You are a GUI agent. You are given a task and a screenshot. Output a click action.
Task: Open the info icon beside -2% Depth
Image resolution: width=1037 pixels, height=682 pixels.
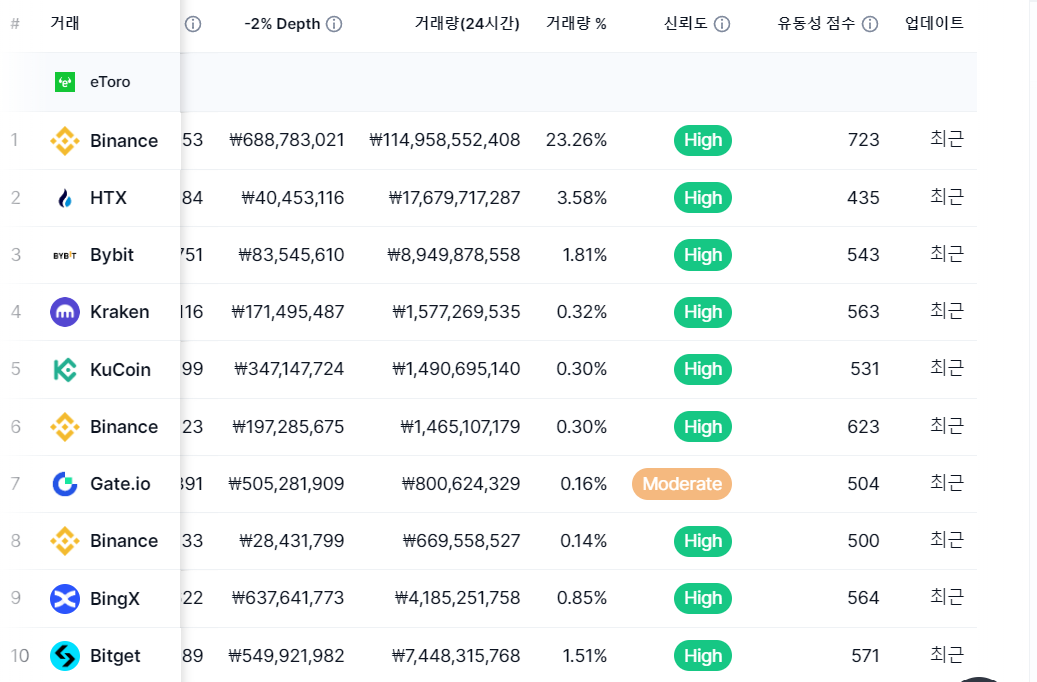tap(335, 24)
